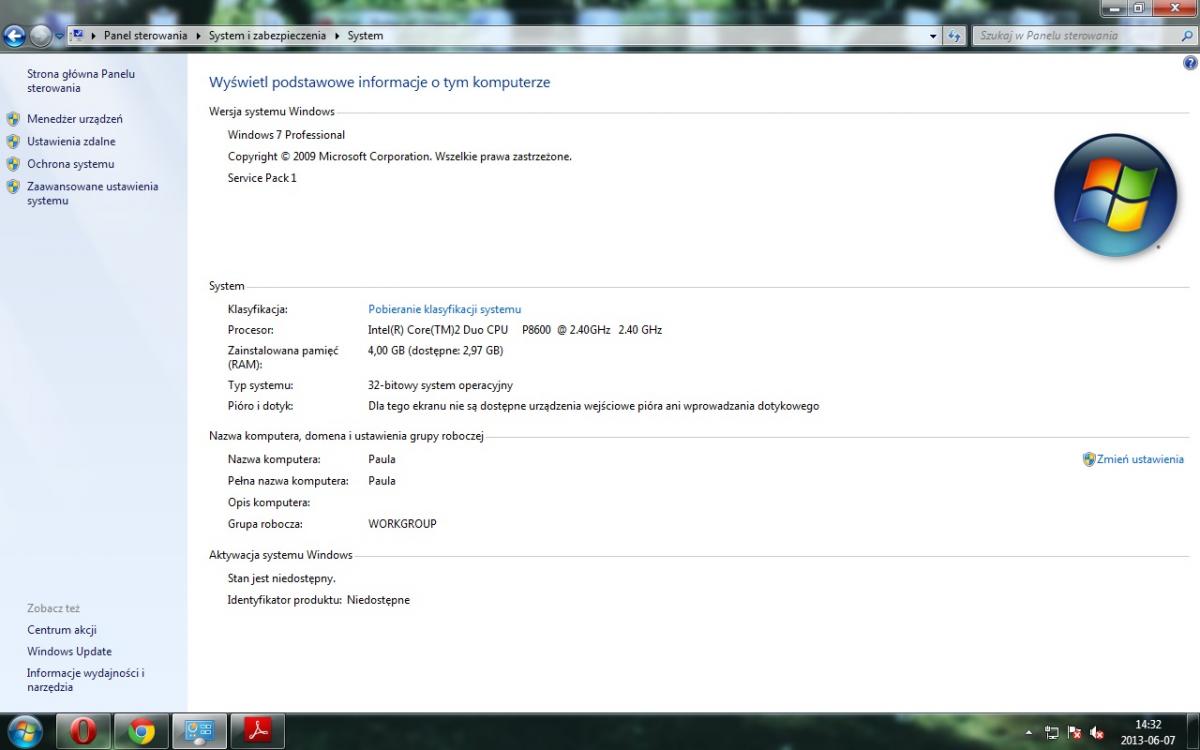The image size is (1200, 750).
Task: Click the 'WORKGROUP' value
Action: 402,524
